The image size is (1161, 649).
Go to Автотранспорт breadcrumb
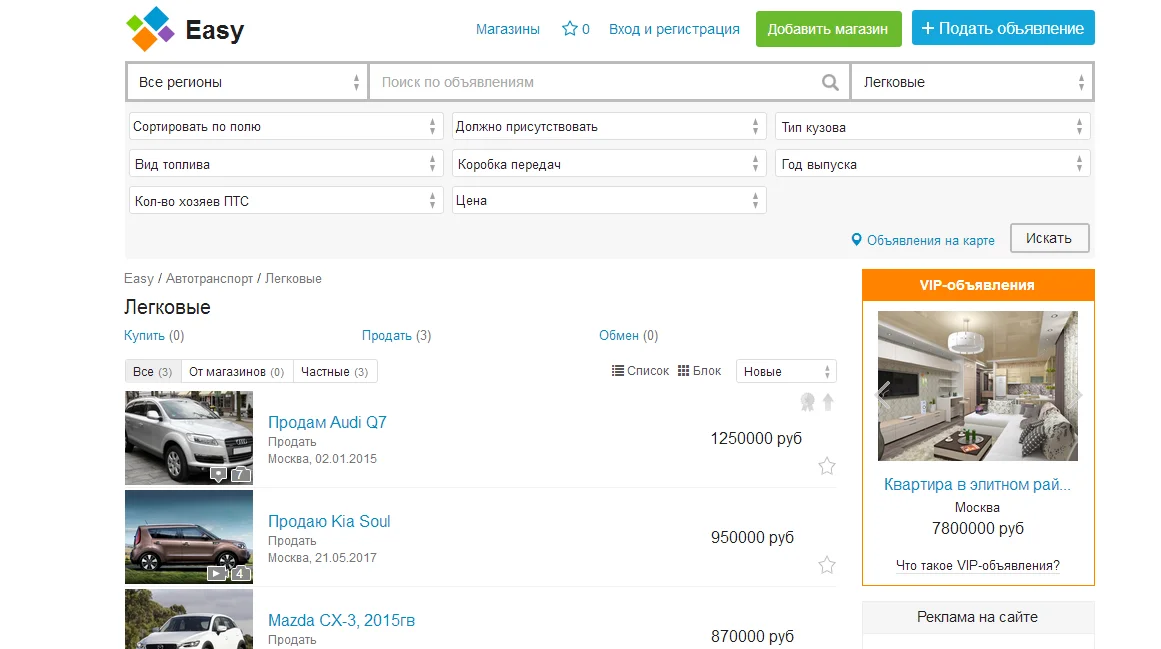(210, 278)
